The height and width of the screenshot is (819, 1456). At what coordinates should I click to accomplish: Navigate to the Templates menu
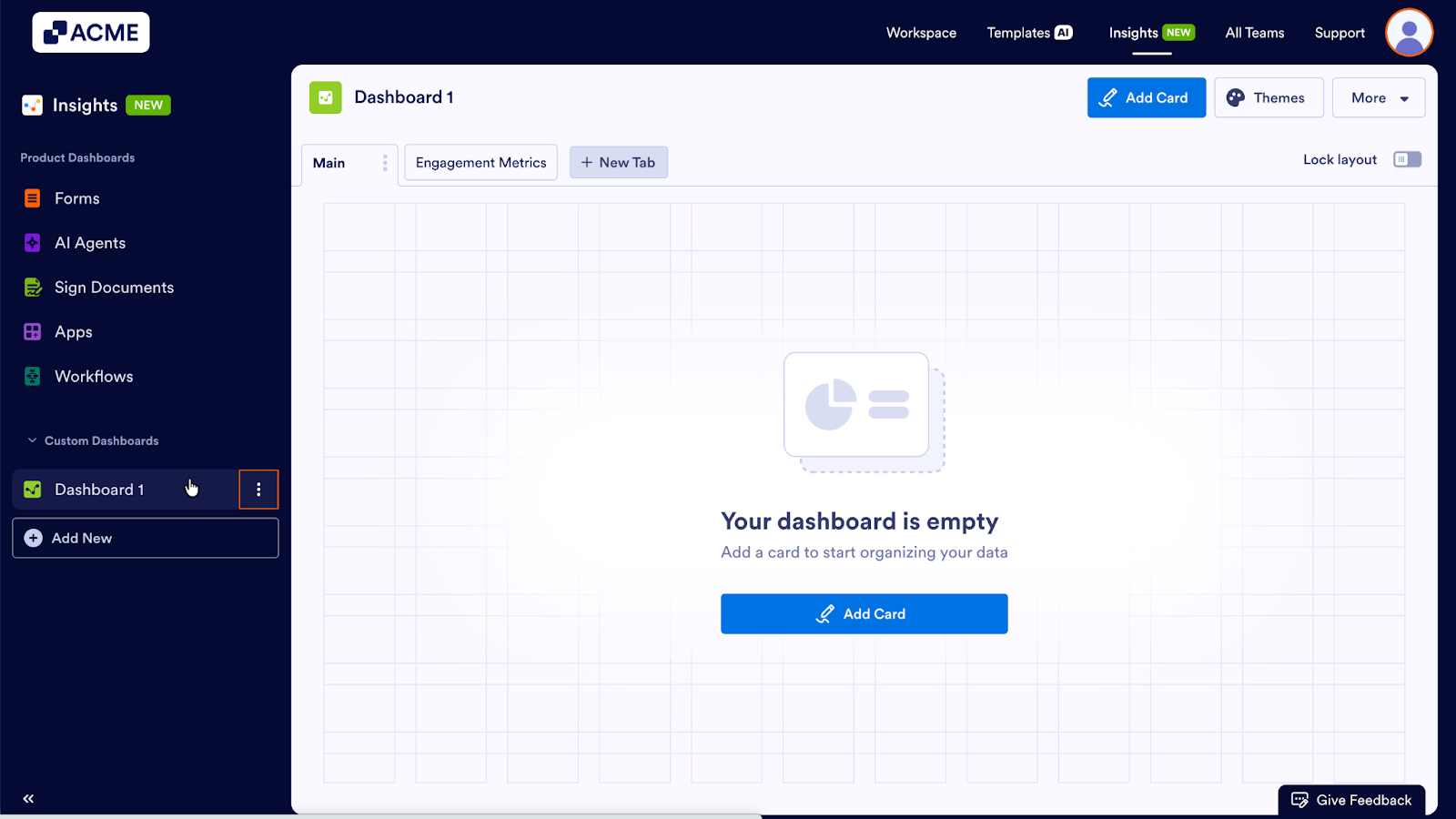[1029, 32]
